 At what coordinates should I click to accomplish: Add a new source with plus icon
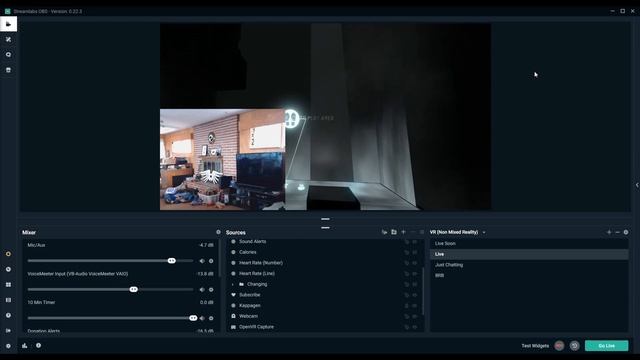[x=403, y=232]
